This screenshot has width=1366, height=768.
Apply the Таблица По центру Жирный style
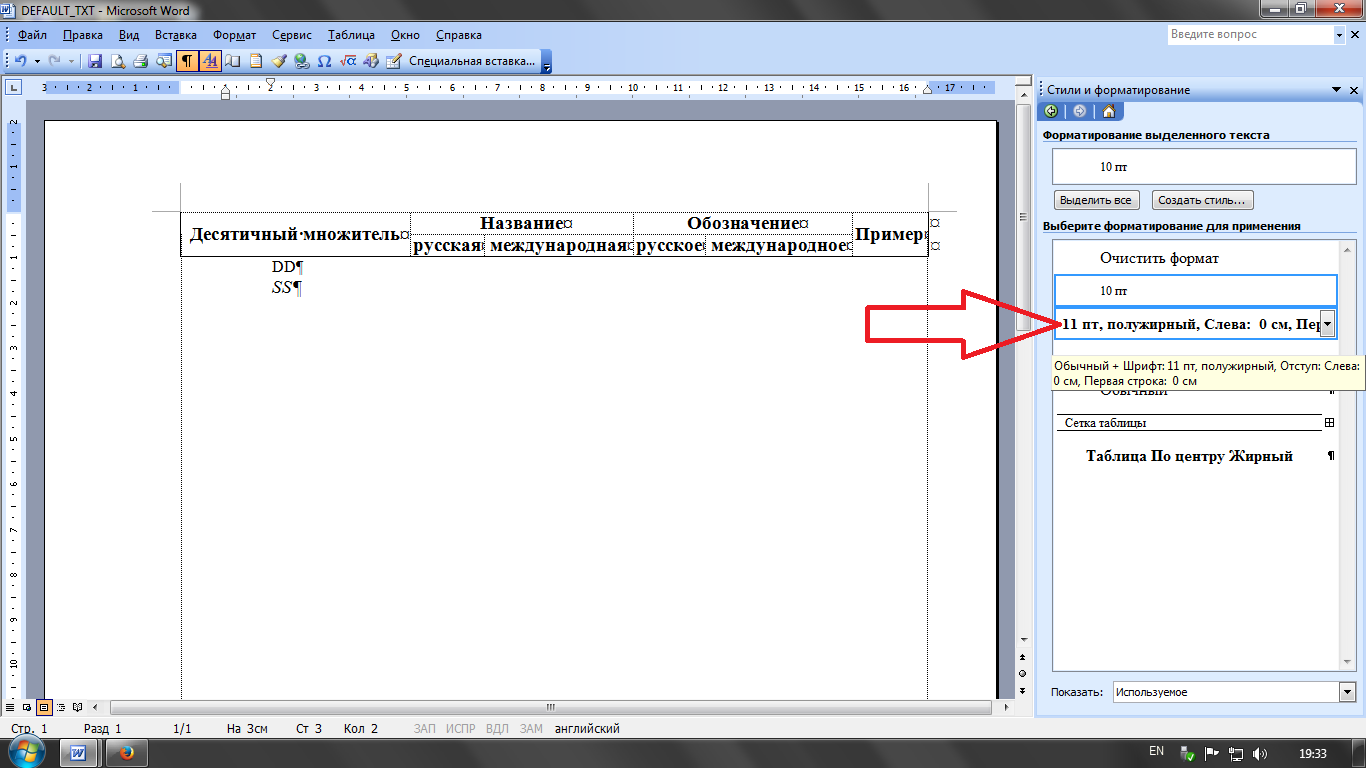(x=1195, y=456)
